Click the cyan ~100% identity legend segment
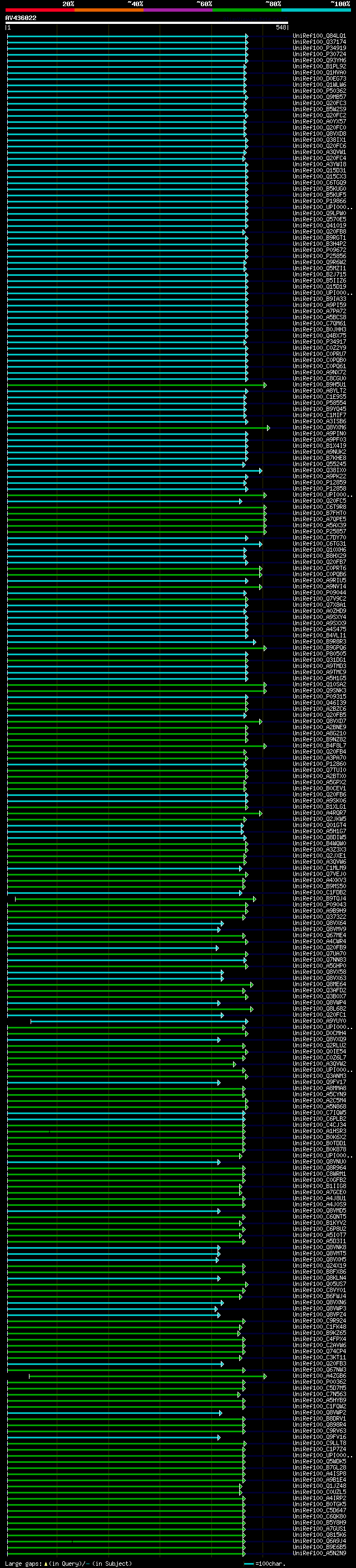 (x=317, y=10)
